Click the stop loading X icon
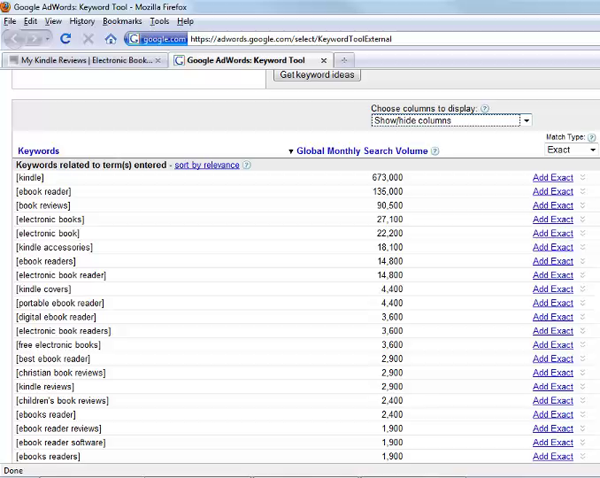 coord(88,39)
